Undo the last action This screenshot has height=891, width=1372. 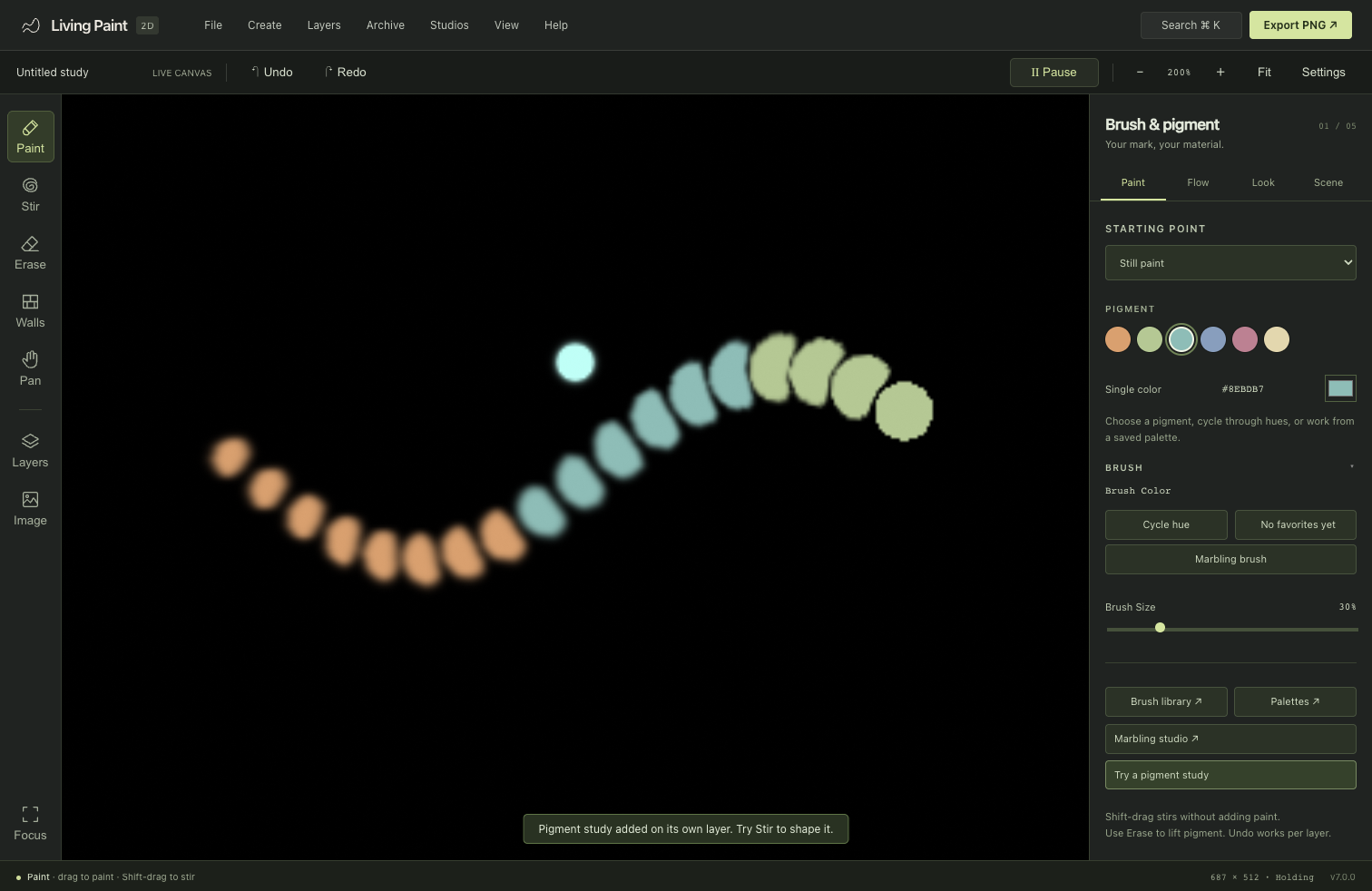271,73
